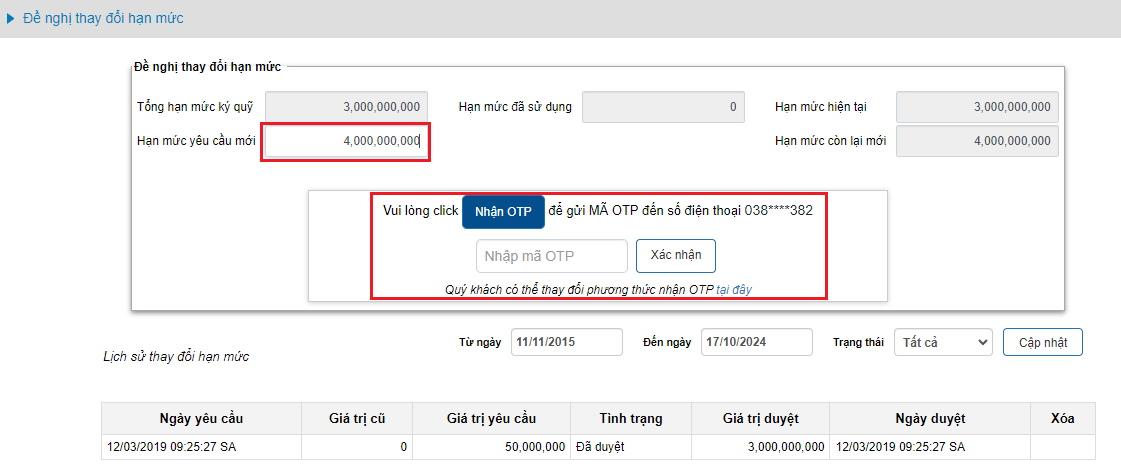1121x464 pixels.
Task: Click the Nhận OTP button
Action: tap(503, 212)
